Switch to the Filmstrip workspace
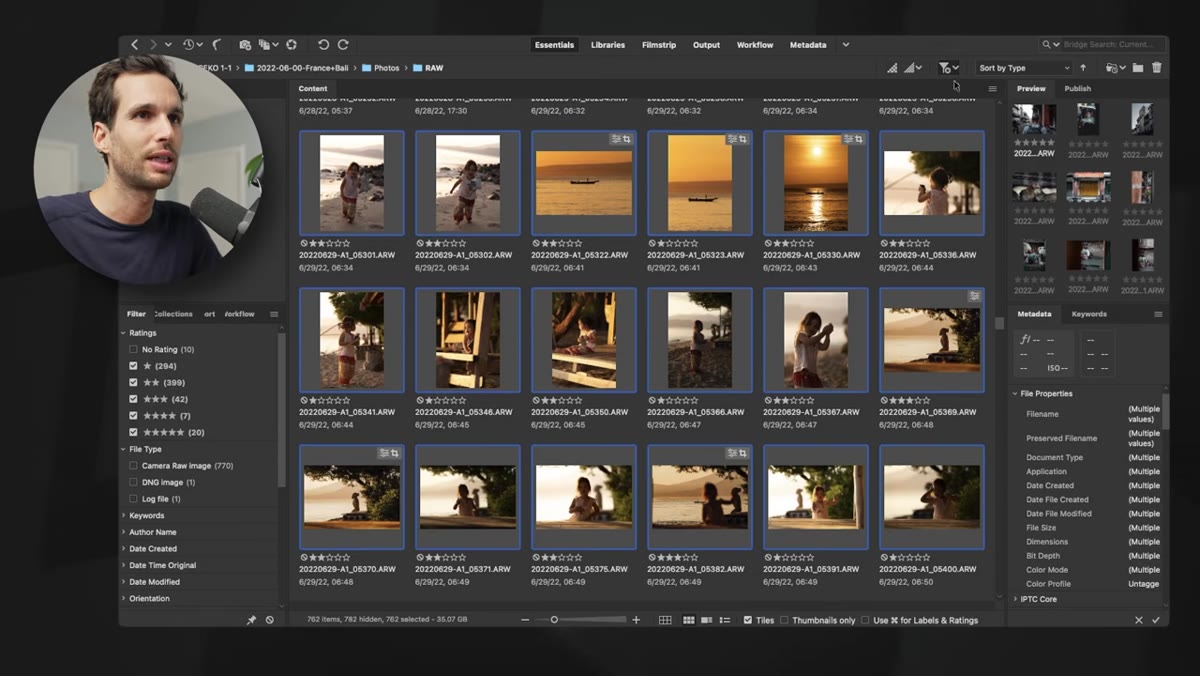This screenshot has width=1200, height=676. (659, 45)
